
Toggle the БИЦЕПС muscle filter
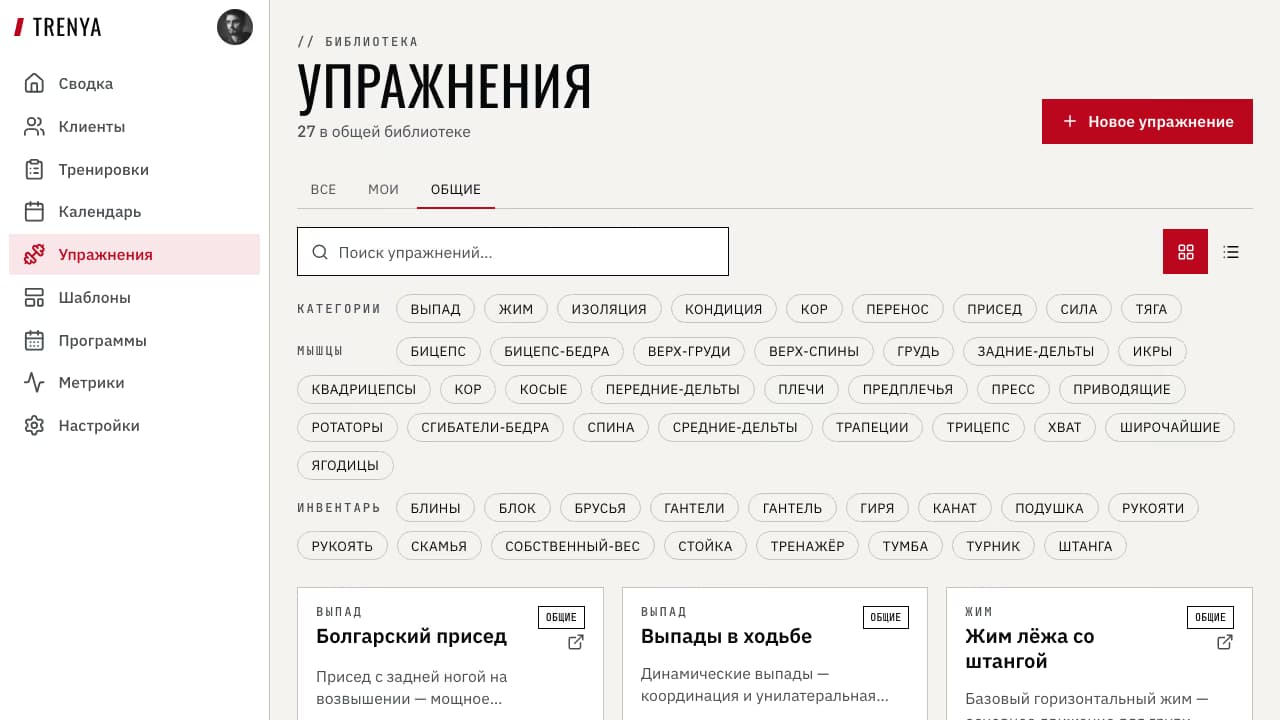coord(438,351)
